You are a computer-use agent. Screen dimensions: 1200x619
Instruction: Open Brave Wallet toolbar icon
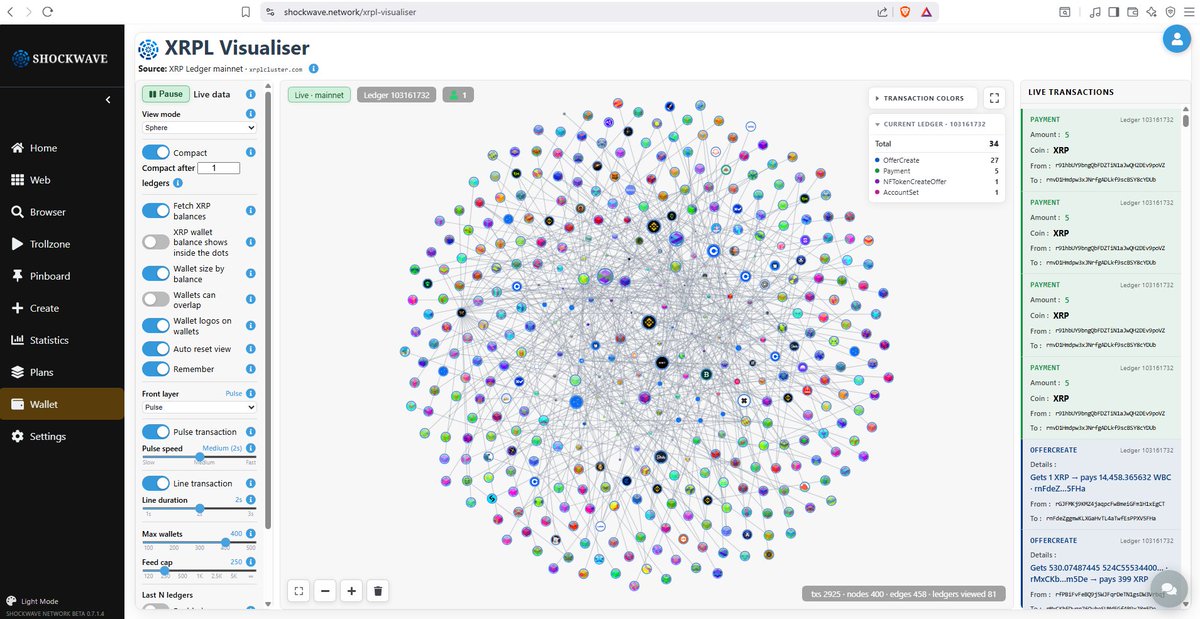click(x=1130, y=12)
